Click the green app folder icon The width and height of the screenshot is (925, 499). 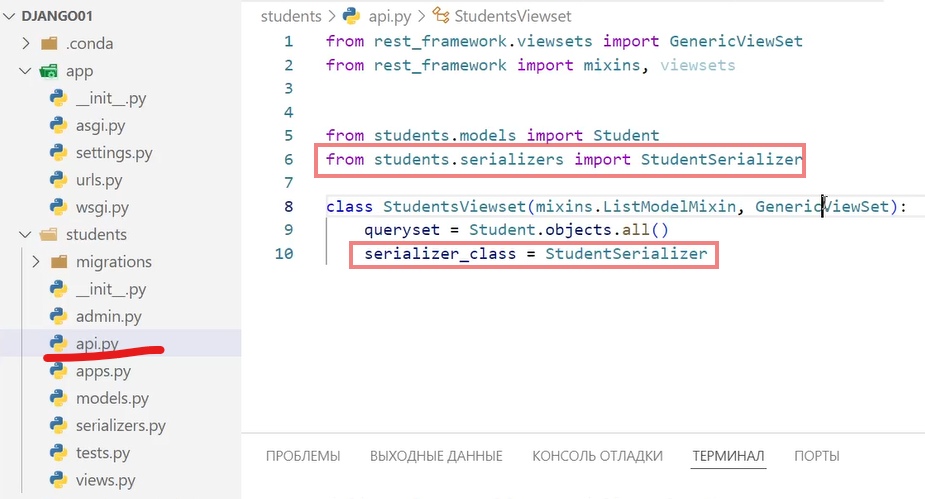(48, 72)
